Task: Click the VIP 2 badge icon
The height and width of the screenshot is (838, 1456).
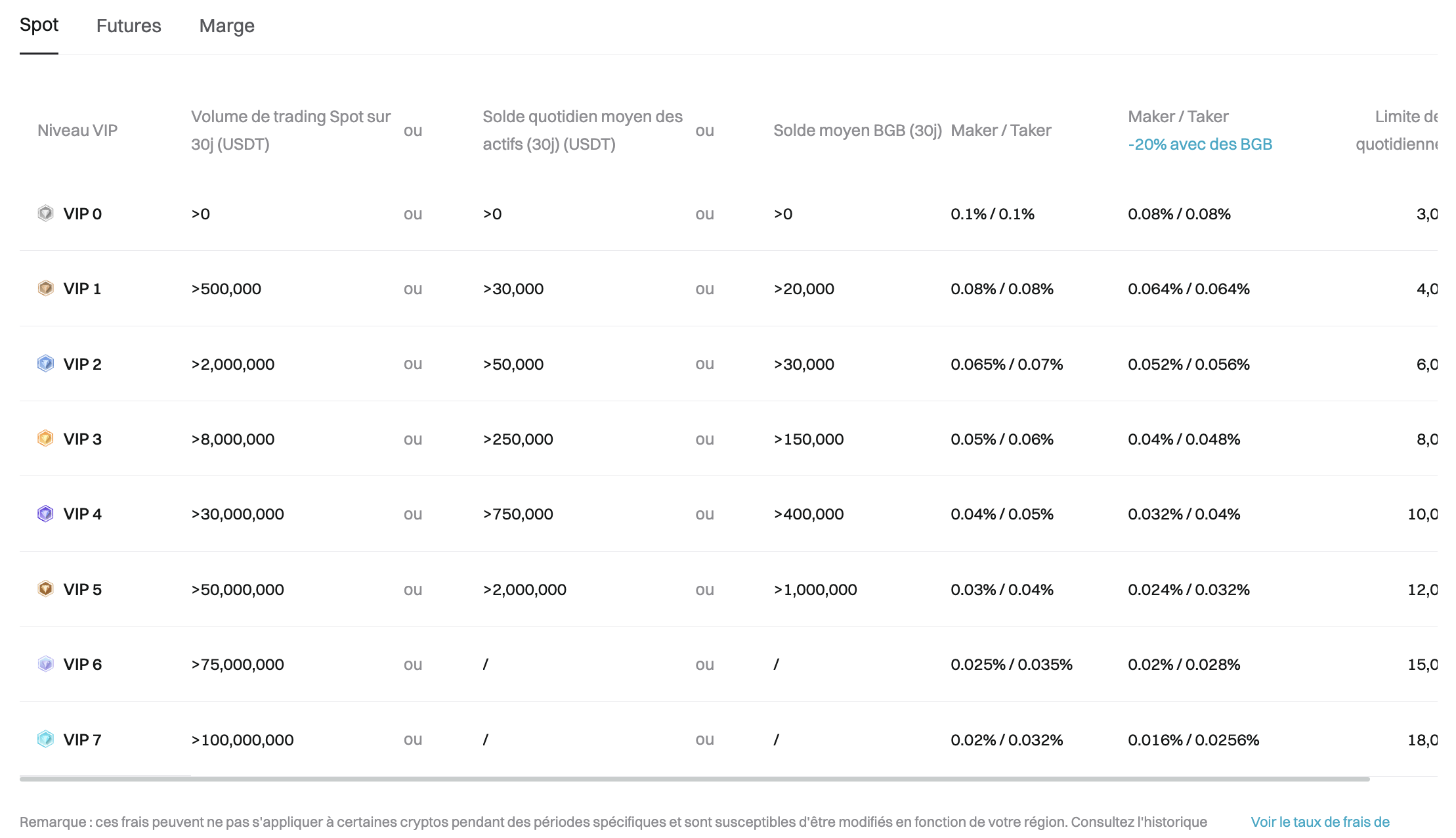Action: pyautogui.click(x=45, y=364)
